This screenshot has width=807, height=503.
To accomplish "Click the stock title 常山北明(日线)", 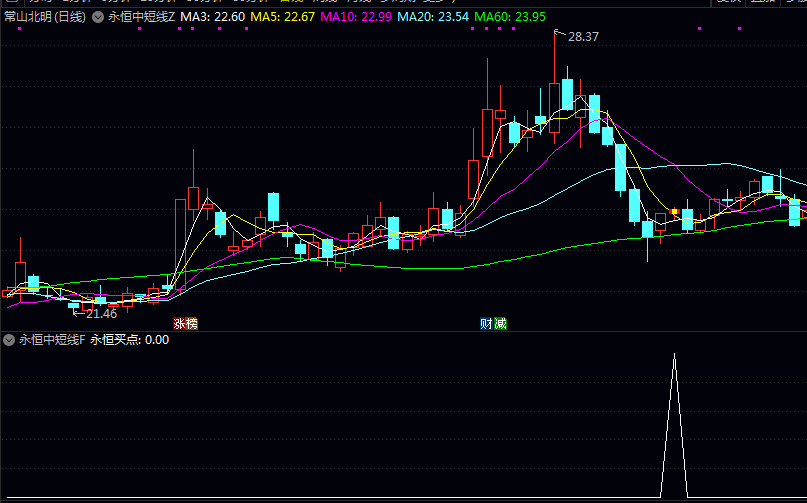I will pyautogui.click(x=45, y=17).
